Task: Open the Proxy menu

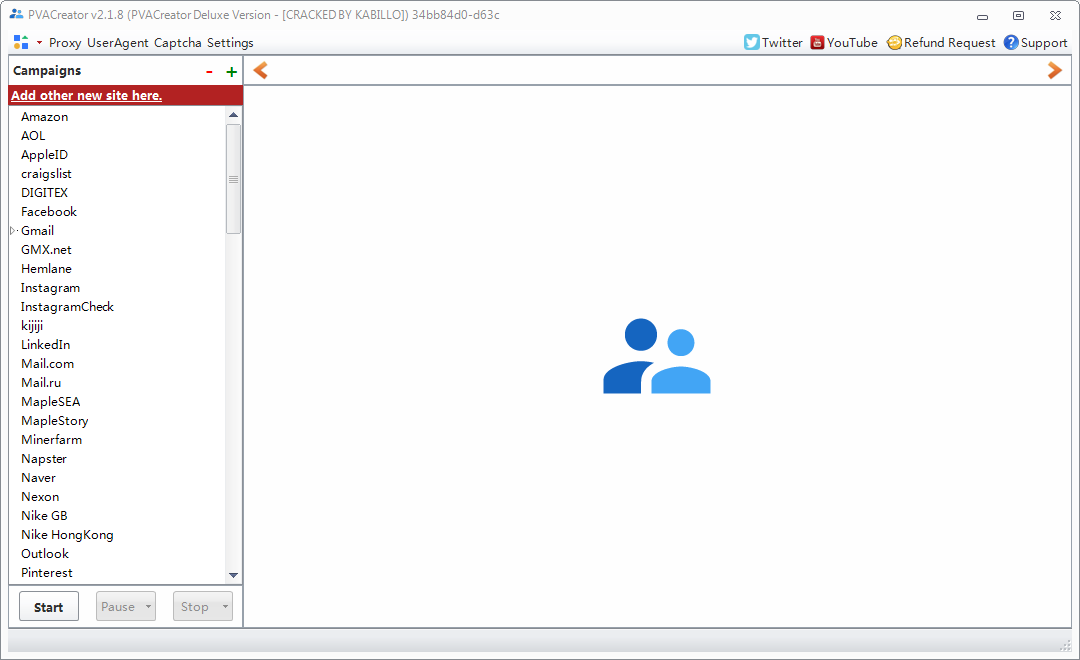Action: (x=65, y=42)
